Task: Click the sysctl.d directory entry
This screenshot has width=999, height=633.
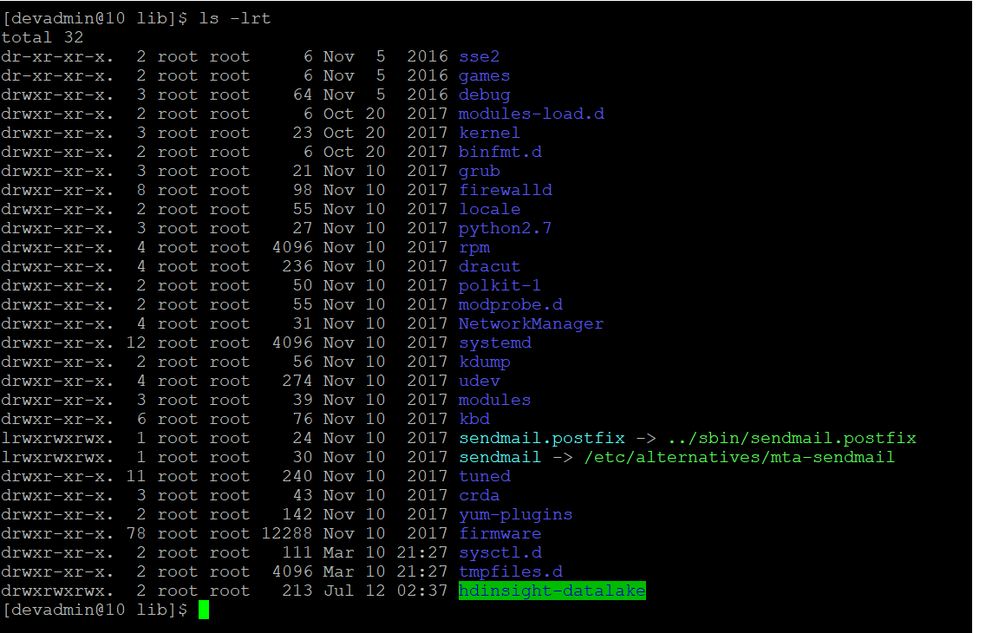Action: [499, 552]
